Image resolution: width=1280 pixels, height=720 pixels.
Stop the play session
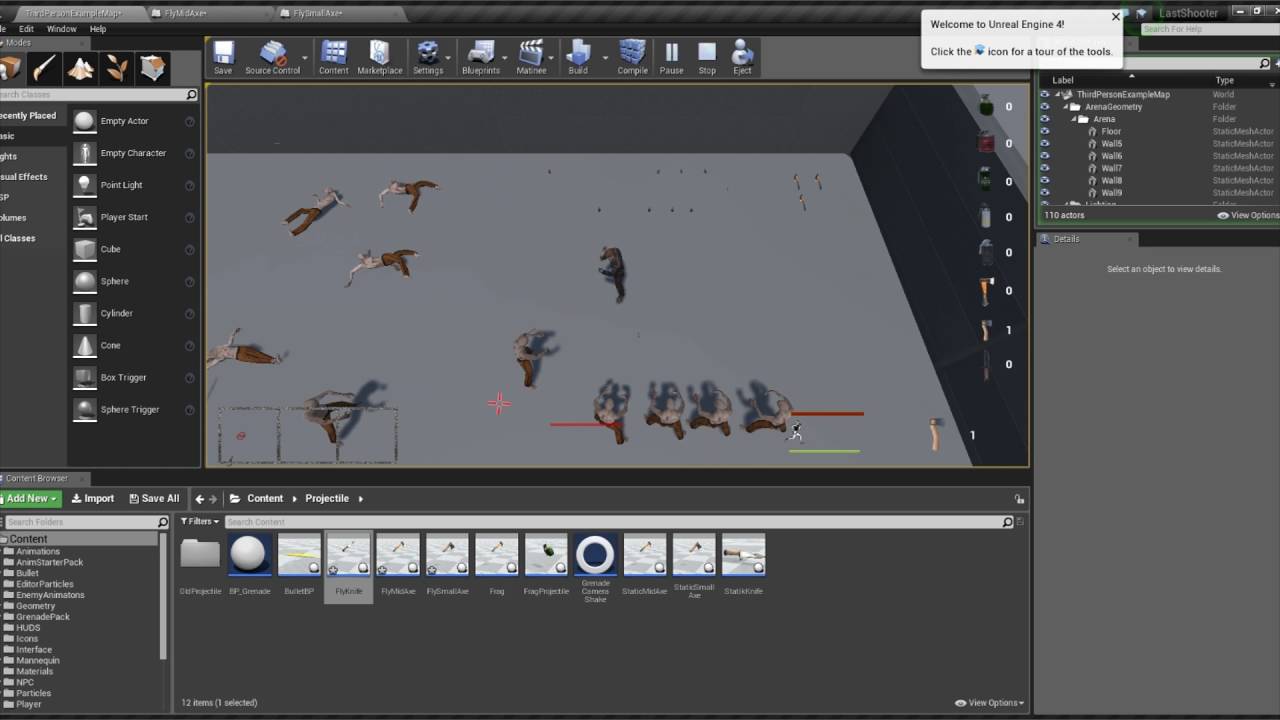(x=707, y=58)
